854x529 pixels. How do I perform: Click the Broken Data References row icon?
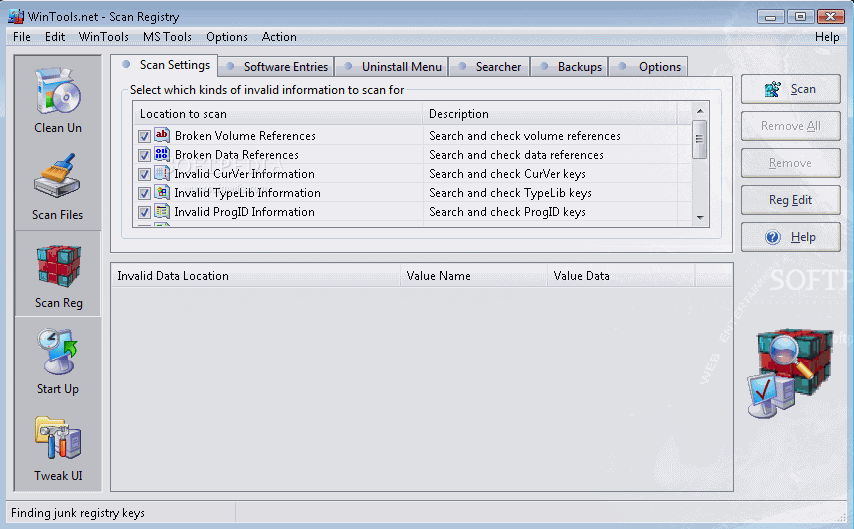click(x=162, y=154)
